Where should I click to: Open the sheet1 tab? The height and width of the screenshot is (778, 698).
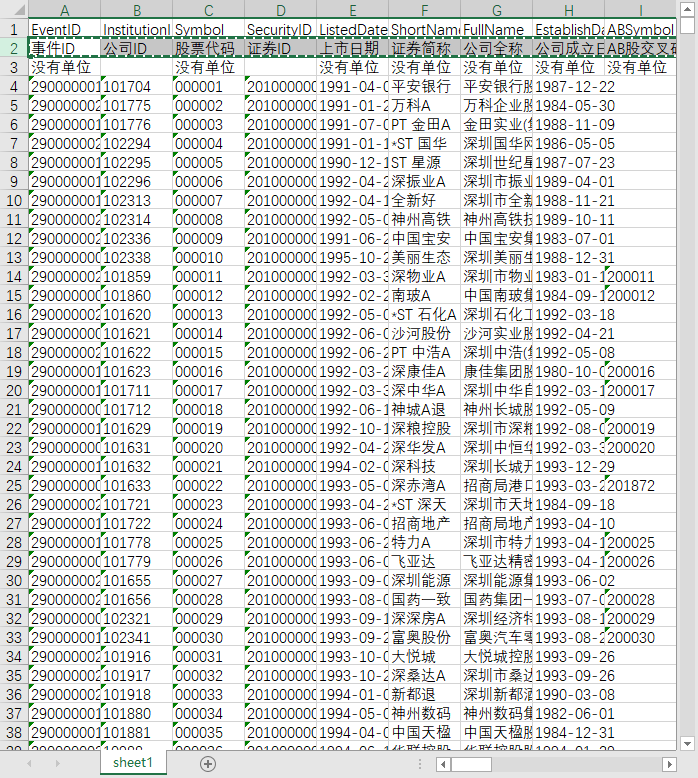click(133, 763)
